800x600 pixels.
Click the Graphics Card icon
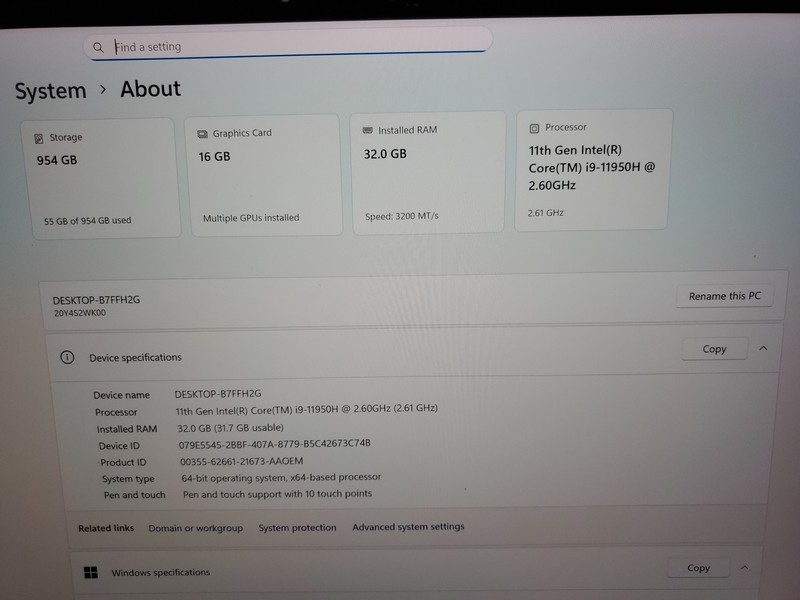click(x=203, y=134)
